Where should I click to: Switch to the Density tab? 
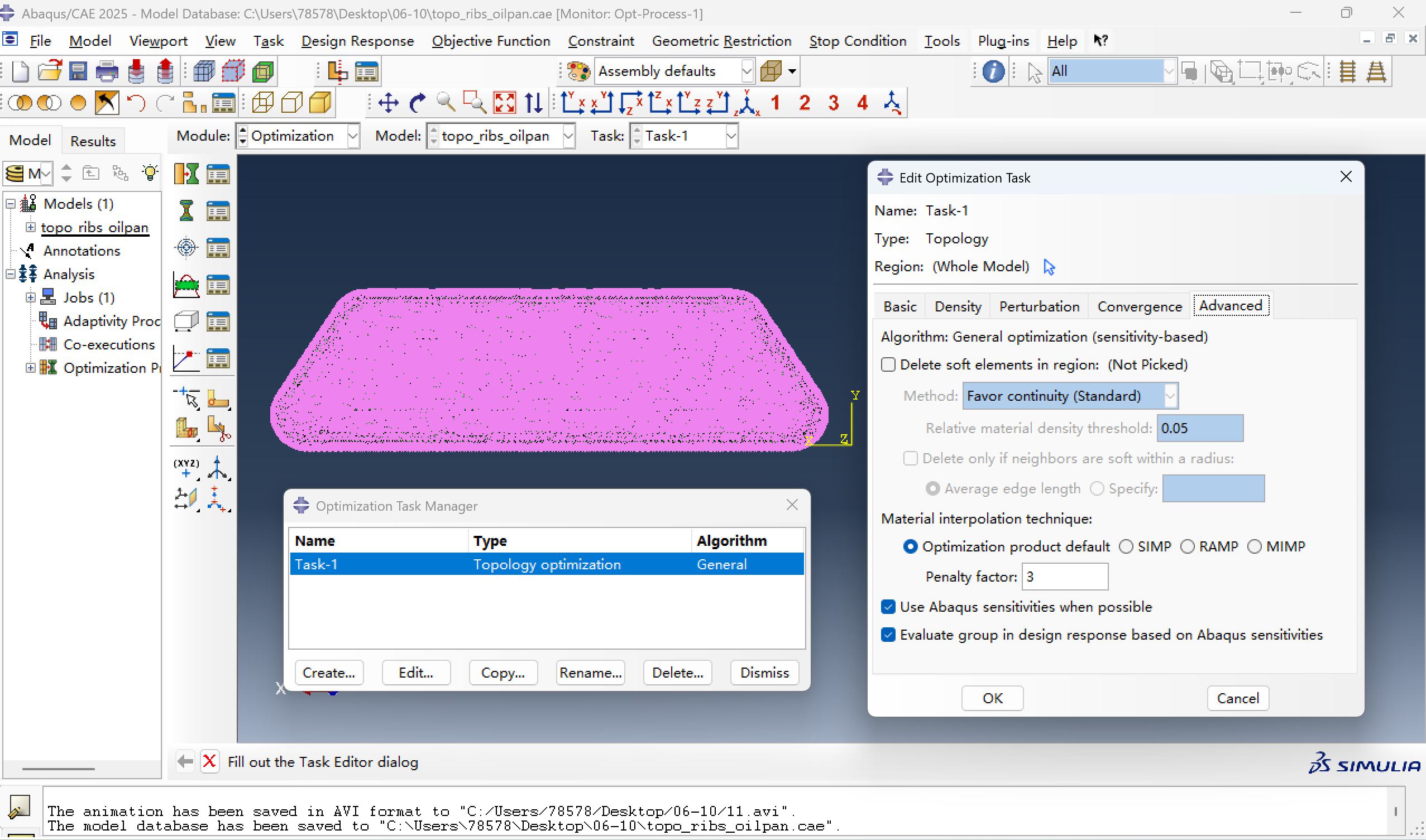coord(958,307)
